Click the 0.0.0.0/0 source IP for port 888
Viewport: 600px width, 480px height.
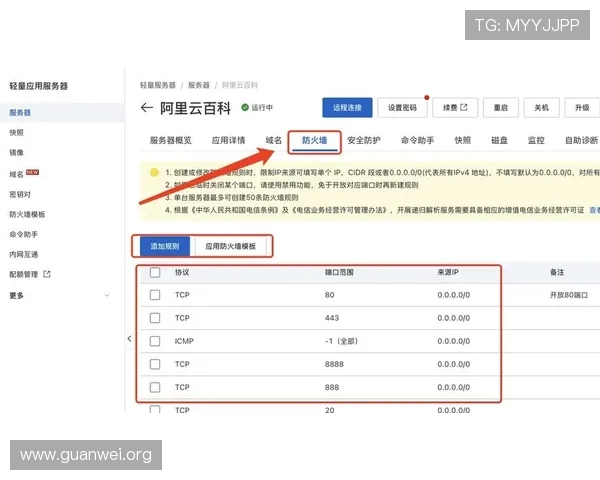tap(453, 387)
